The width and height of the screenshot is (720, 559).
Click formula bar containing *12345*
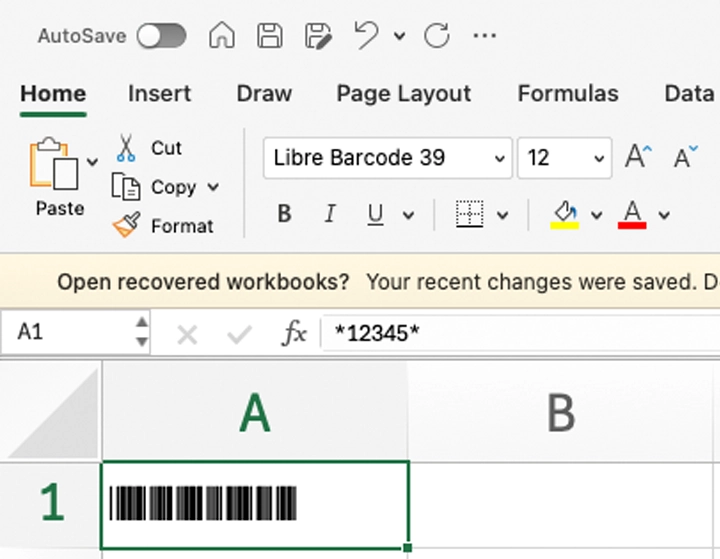pyautogui.click(x=520, y=333)
